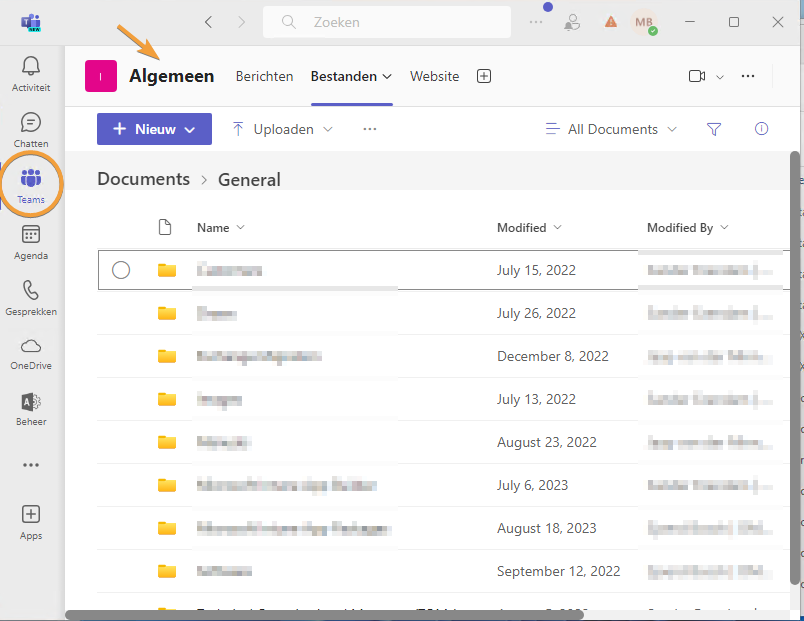The height and width of the screenshot is (621, 804).
Task: Open the Apps store icon
Action: [31, 521]
